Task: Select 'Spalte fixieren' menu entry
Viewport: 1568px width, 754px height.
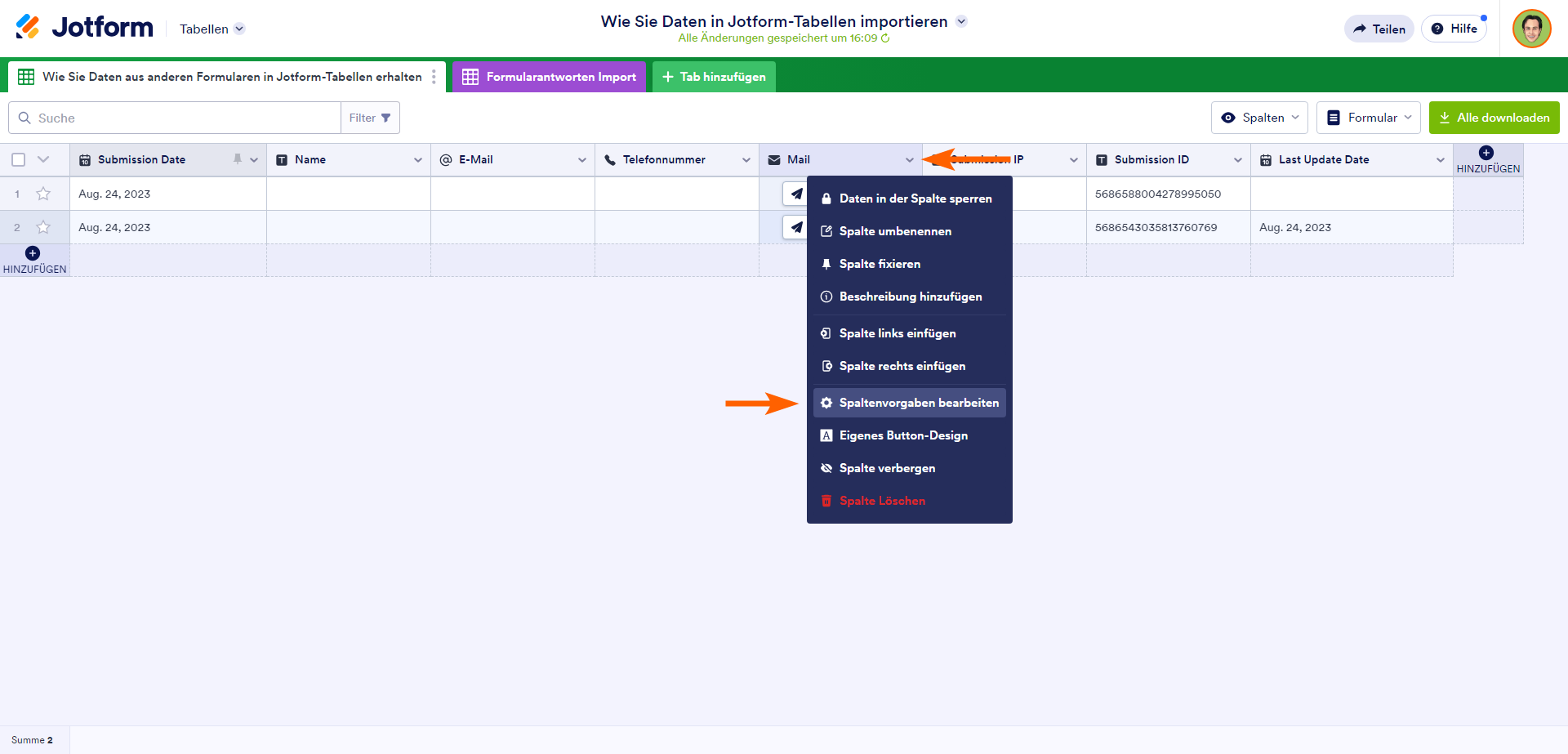Action: [910, 264]
